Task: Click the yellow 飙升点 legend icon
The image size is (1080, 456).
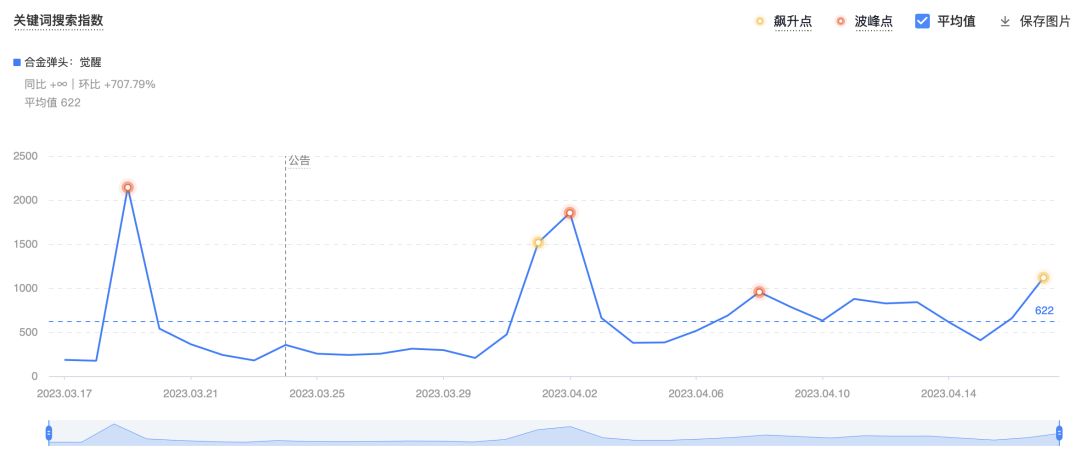Action: [760, 21]
